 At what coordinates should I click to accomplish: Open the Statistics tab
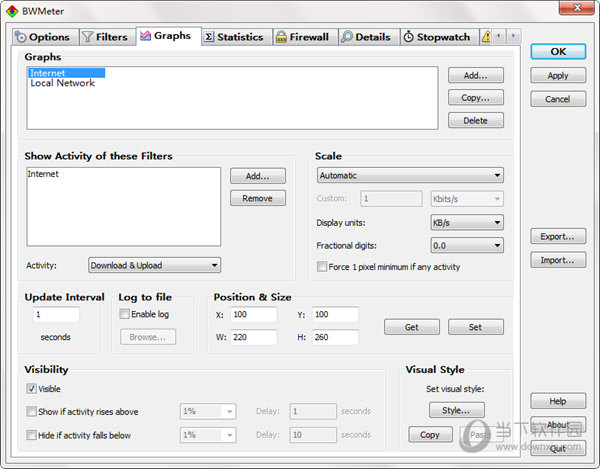click(x=237, y=37)
